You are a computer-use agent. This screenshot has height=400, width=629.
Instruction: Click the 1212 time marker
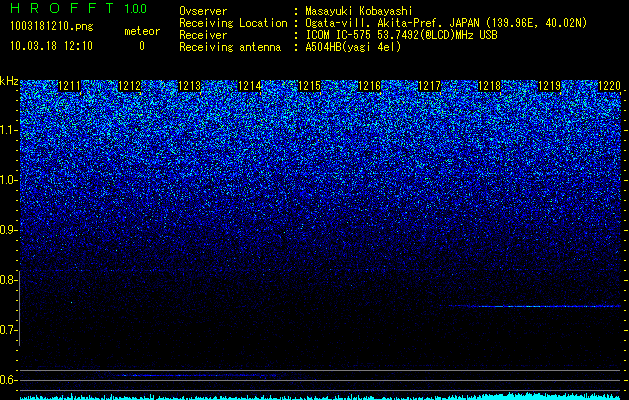tap(130, 86)
